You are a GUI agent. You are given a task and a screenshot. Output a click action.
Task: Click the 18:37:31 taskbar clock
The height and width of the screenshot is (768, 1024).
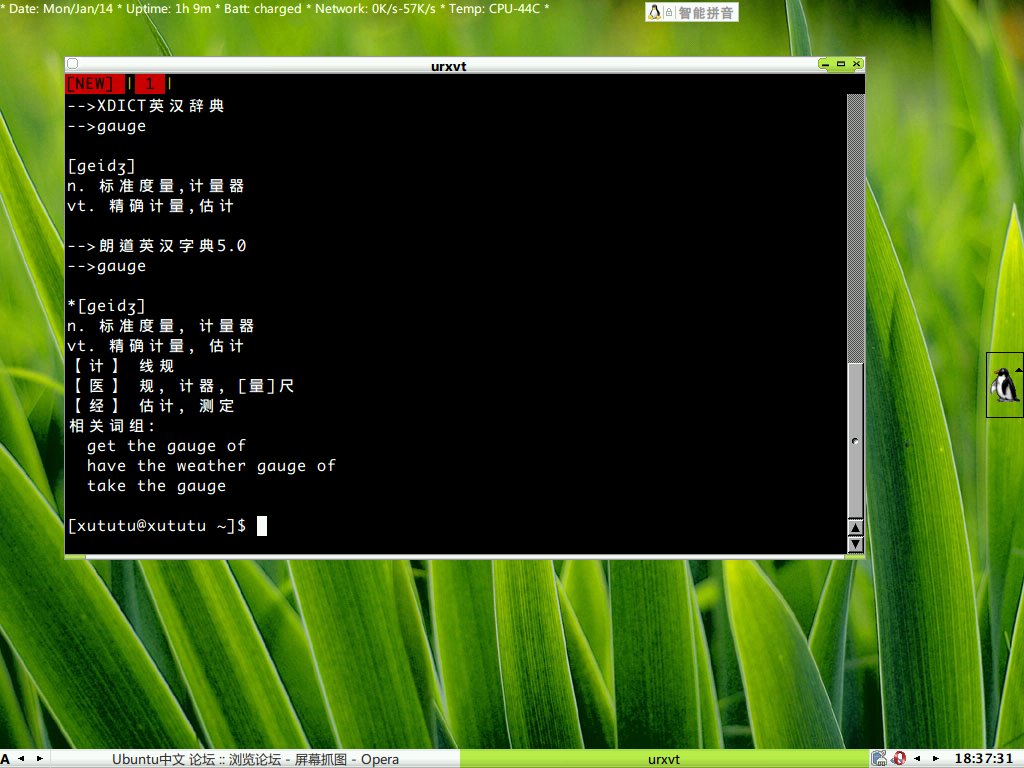coord(984,759)
